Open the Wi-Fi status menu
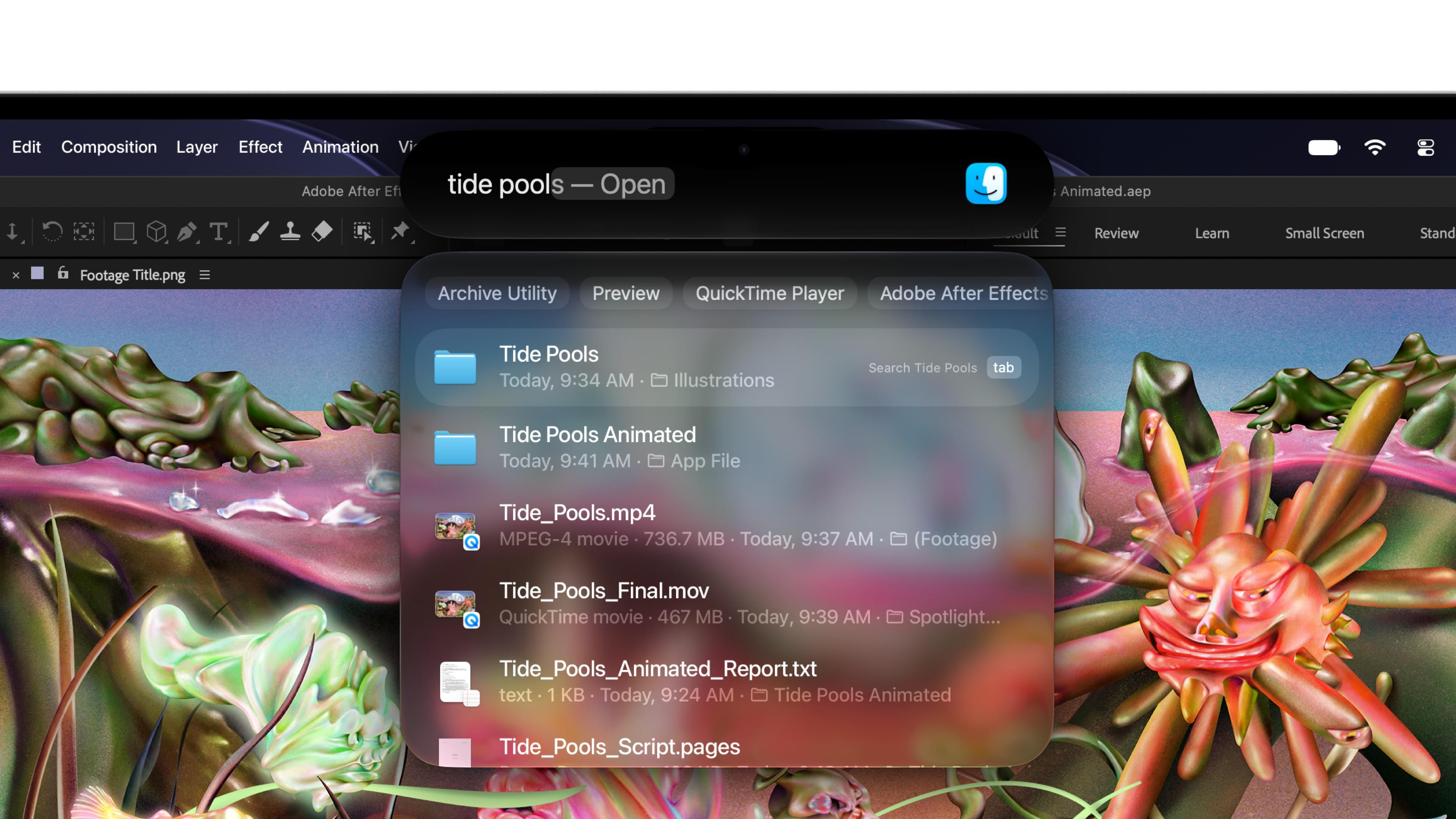Screen dimensions: 1456x819 tap(1374, 147)
